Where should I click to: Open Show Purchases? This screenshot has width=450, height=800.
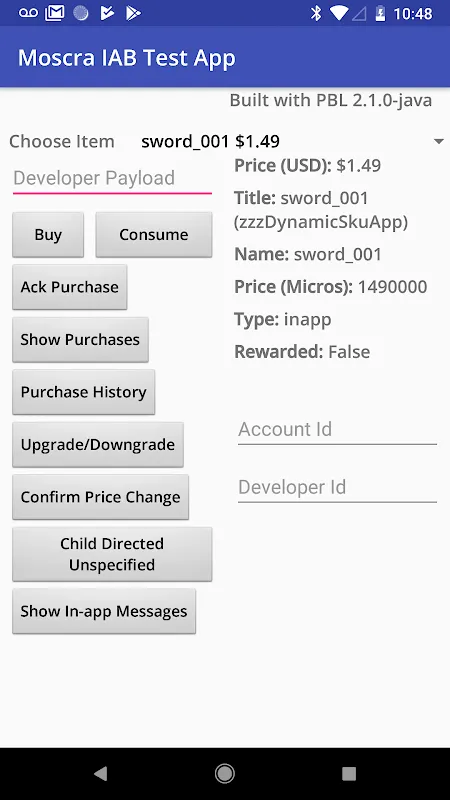[x=80, y=340]
